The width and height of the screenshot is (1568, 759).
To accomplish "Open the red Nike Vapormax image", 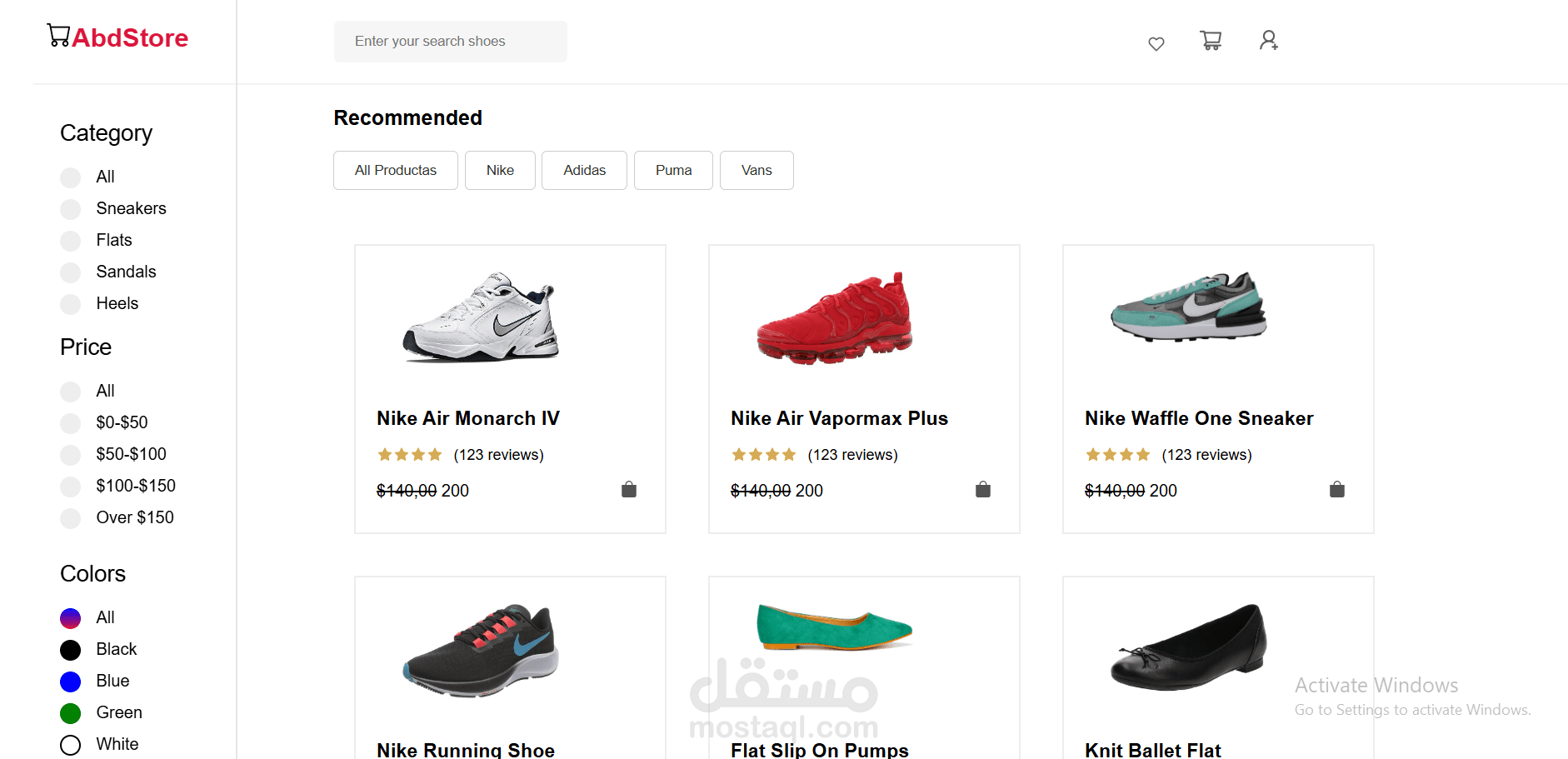I will [x=835, y=318].
